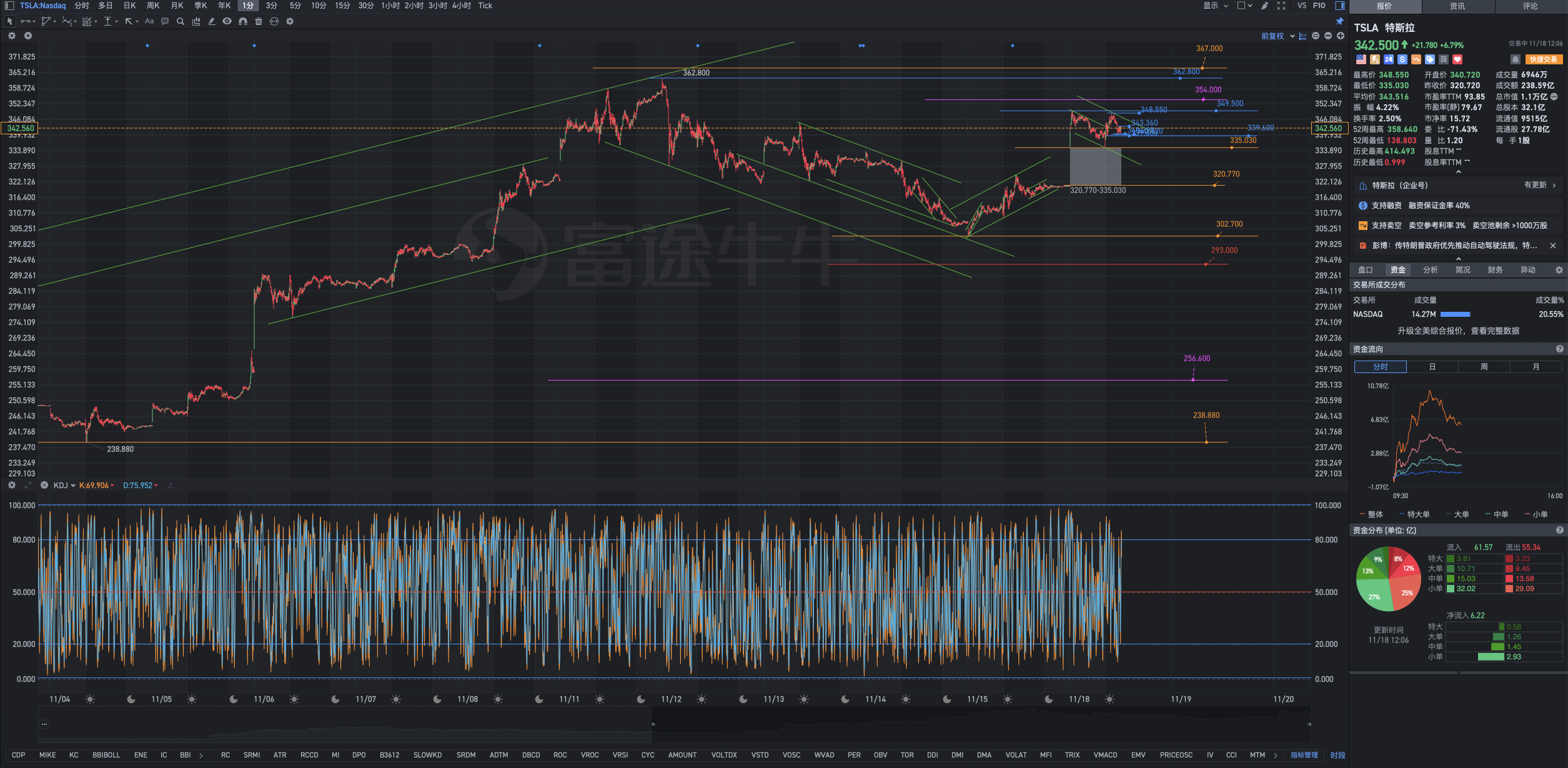Collapse main chart with up-arrow circle
This screenshot has height=768, width=1568.
[x=28, y=36]
